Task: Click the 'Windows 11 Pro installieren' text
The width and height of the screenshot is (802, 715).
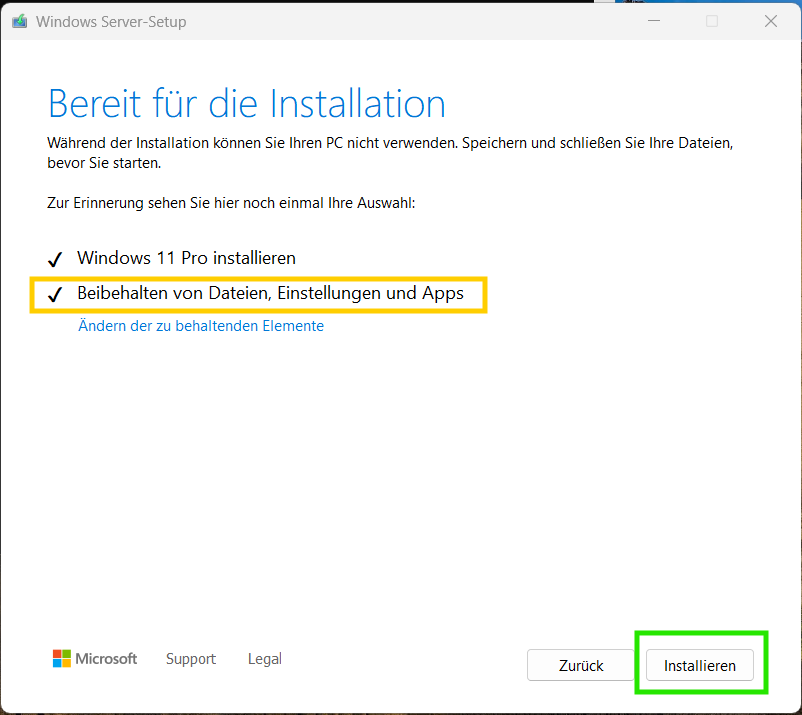Action: click(x=186, y=258)
